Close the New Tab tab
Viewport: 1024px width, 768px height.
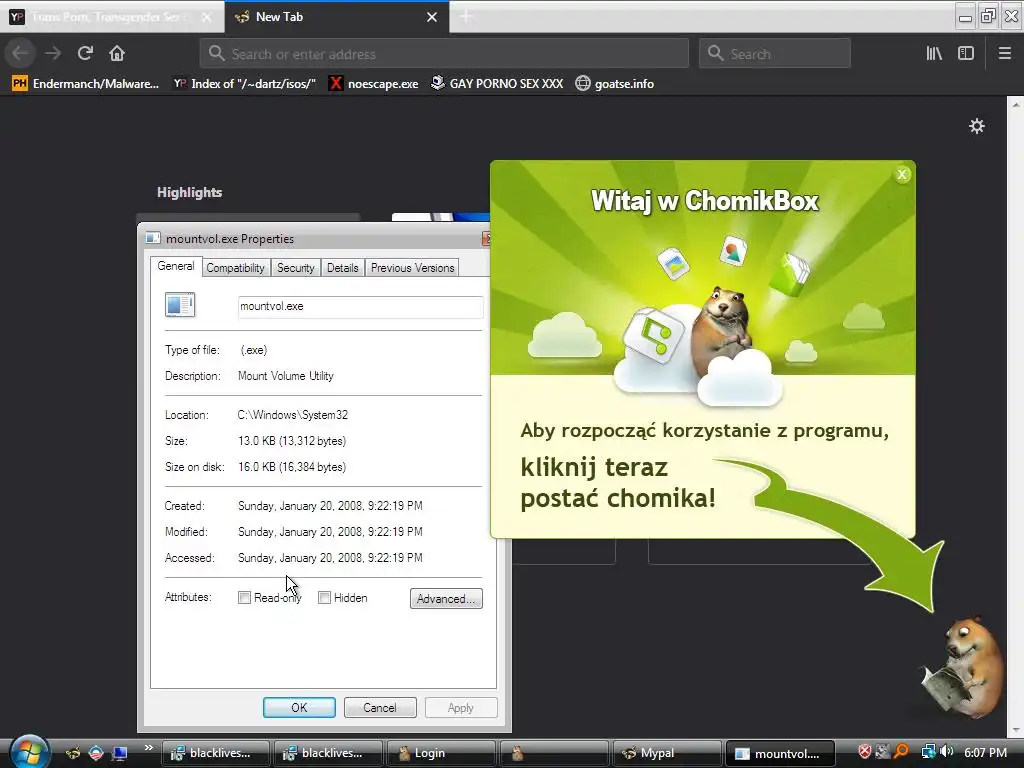pyautogui.click(x=432, y=17)
